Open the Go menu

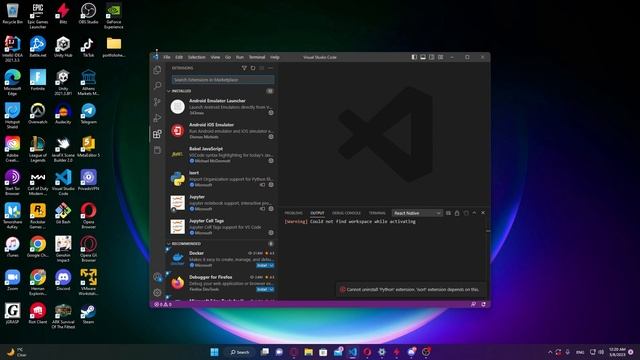pyautogui.click(x=228, y=57)
